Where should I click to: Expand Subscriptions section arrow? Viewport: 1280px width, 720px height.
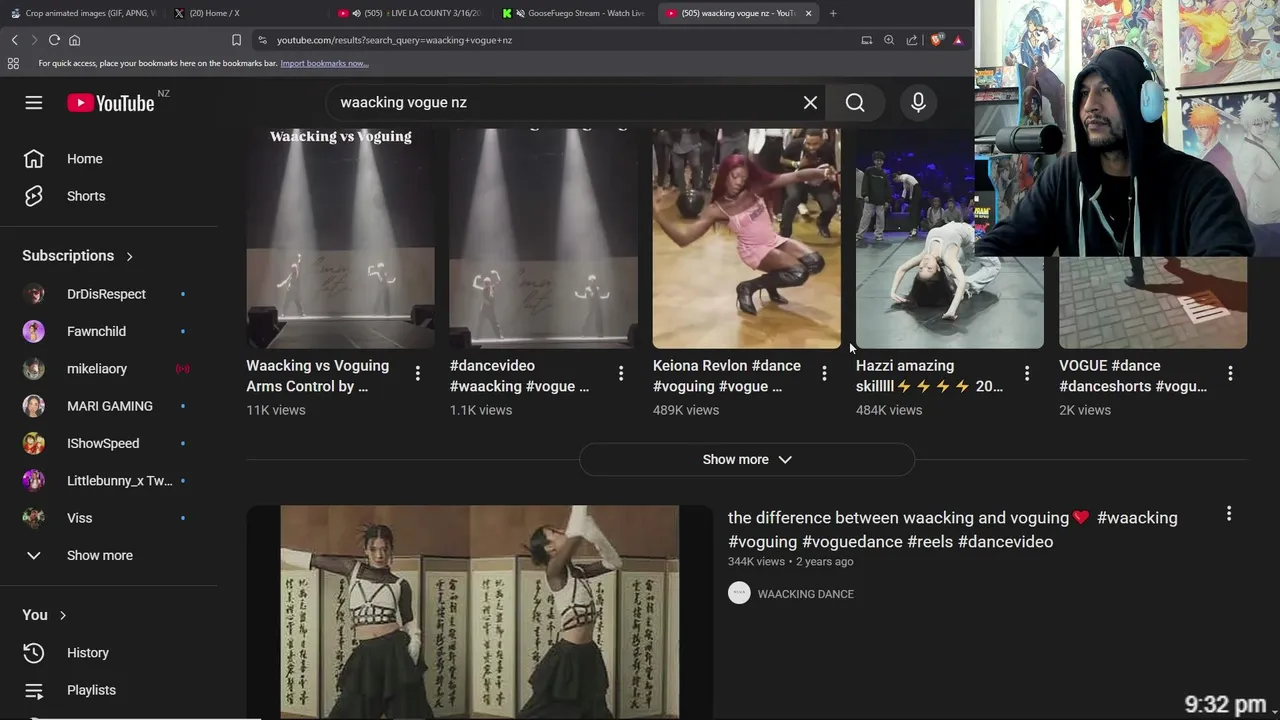point(129,256)
